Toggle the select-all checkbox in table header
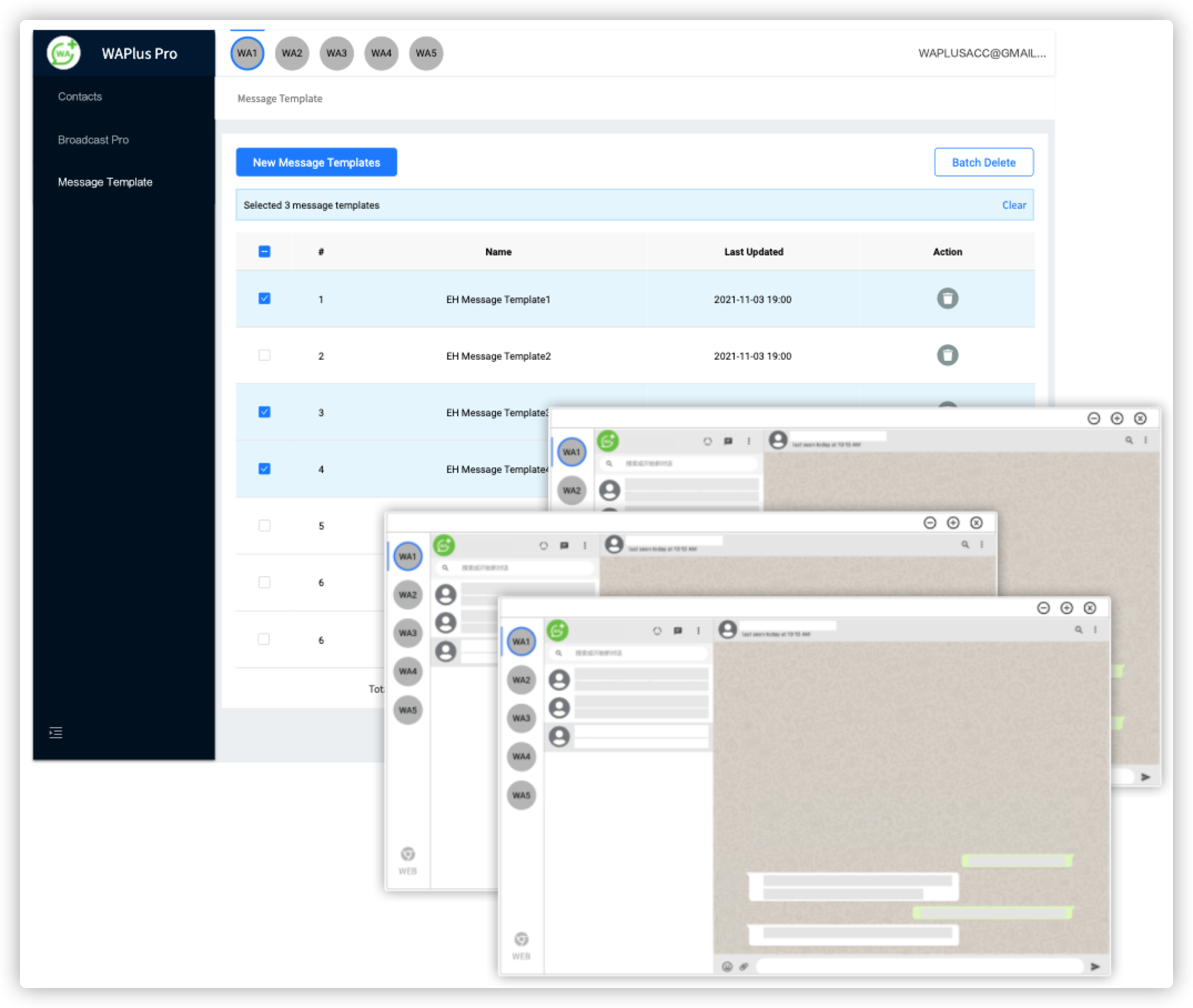This screenshot has width=1193, height=1008. [x=264, y=251]
